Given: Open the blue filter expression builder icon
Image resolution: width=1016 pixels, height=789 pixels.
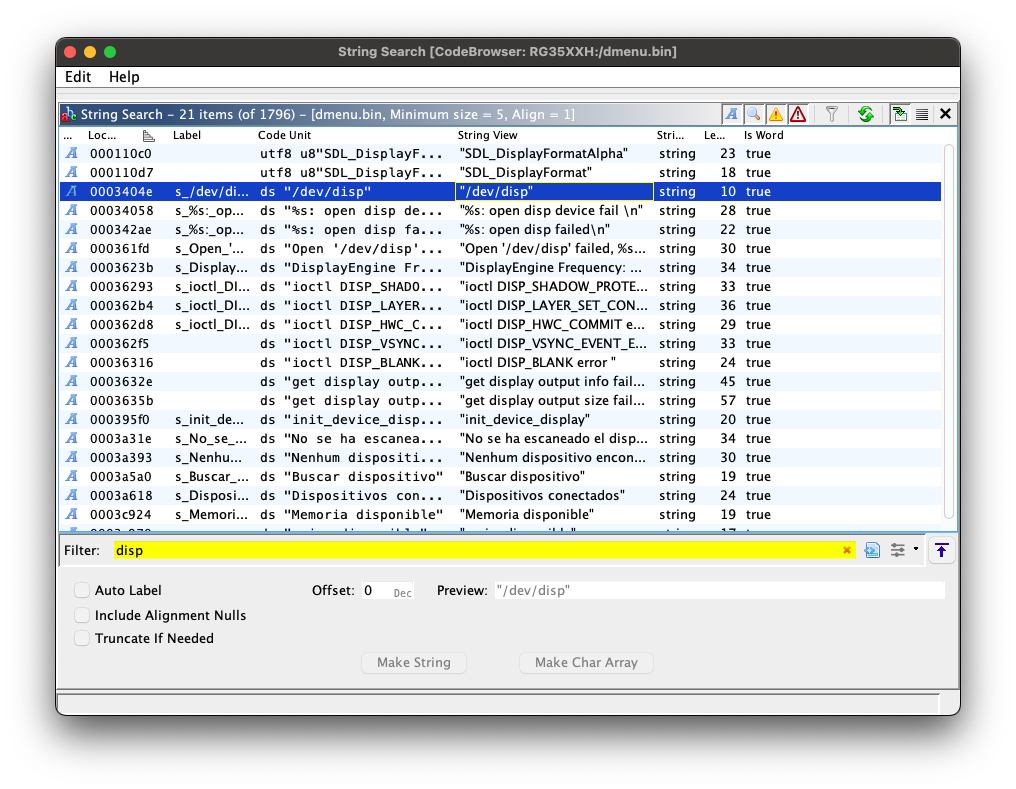Looking at the screenshot, I should click(x=872, y=550).
